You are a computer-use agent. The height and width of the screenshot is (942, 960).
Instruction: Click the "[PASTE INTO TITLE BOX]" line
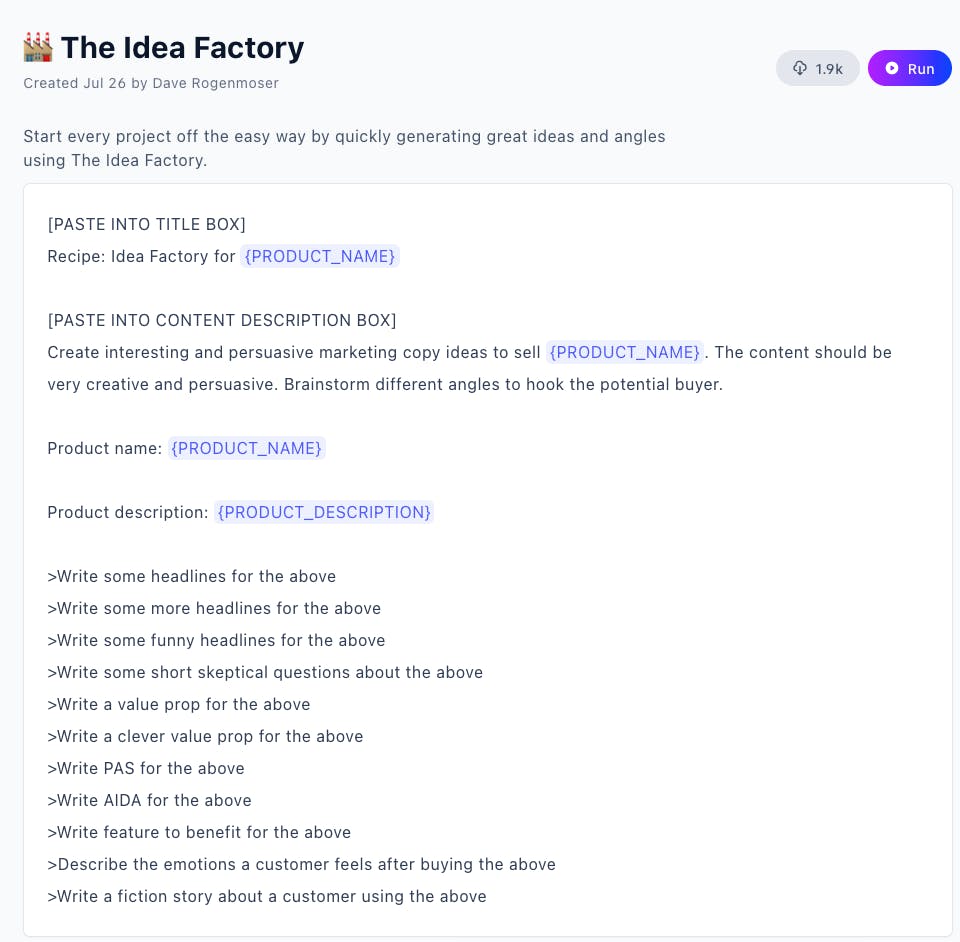(x=146, y=225)
